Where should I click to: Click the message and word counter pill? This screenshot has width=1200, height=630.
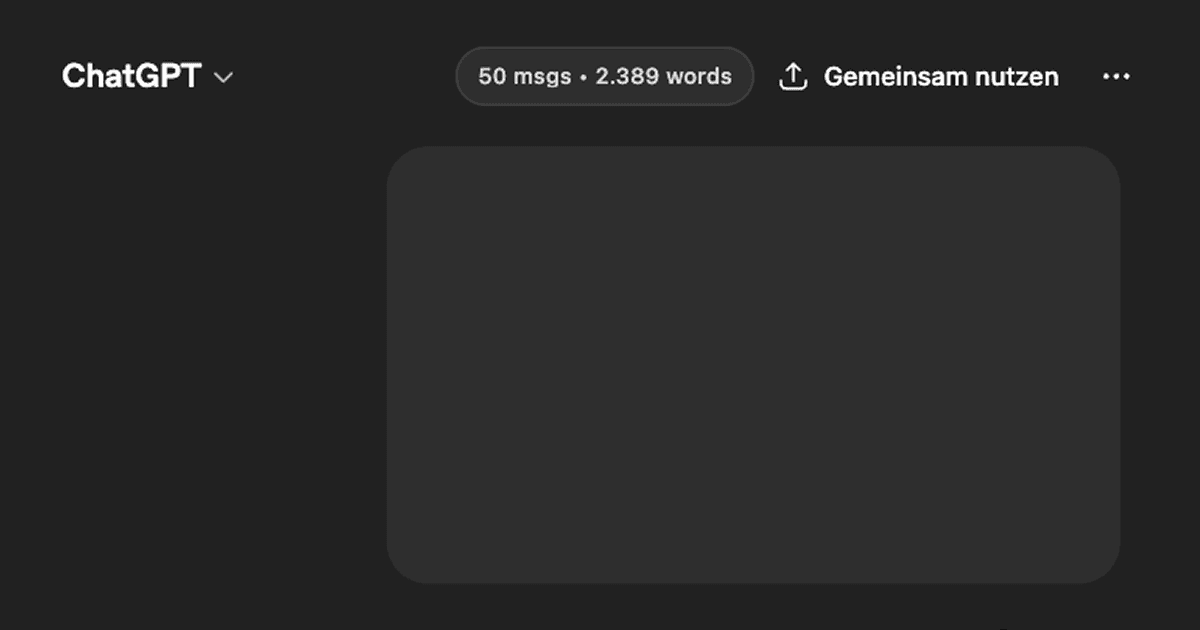604,76
